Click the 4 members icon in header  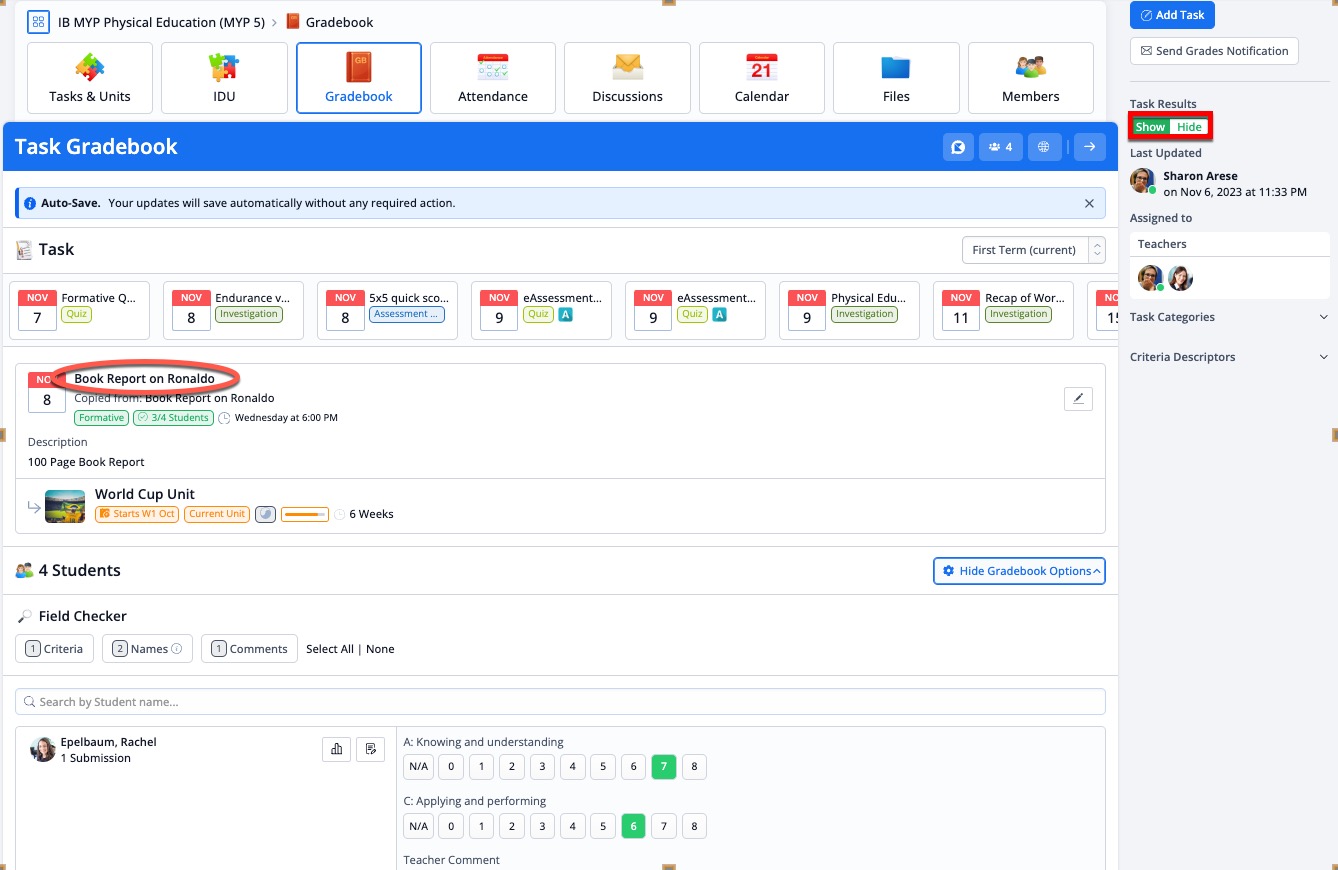pos(1000,147)
